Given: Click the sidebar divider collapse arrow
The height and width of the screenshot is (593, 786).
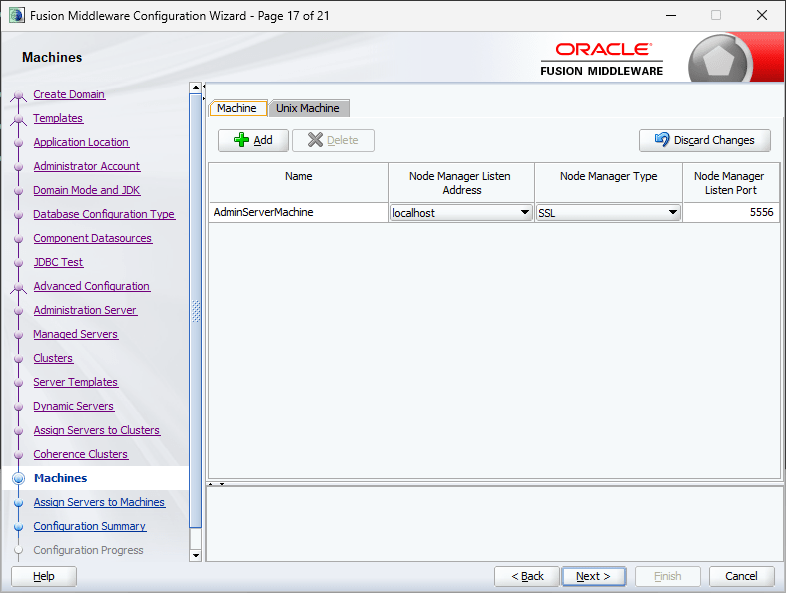Looking at the screenshot, I should pos(204,87).
